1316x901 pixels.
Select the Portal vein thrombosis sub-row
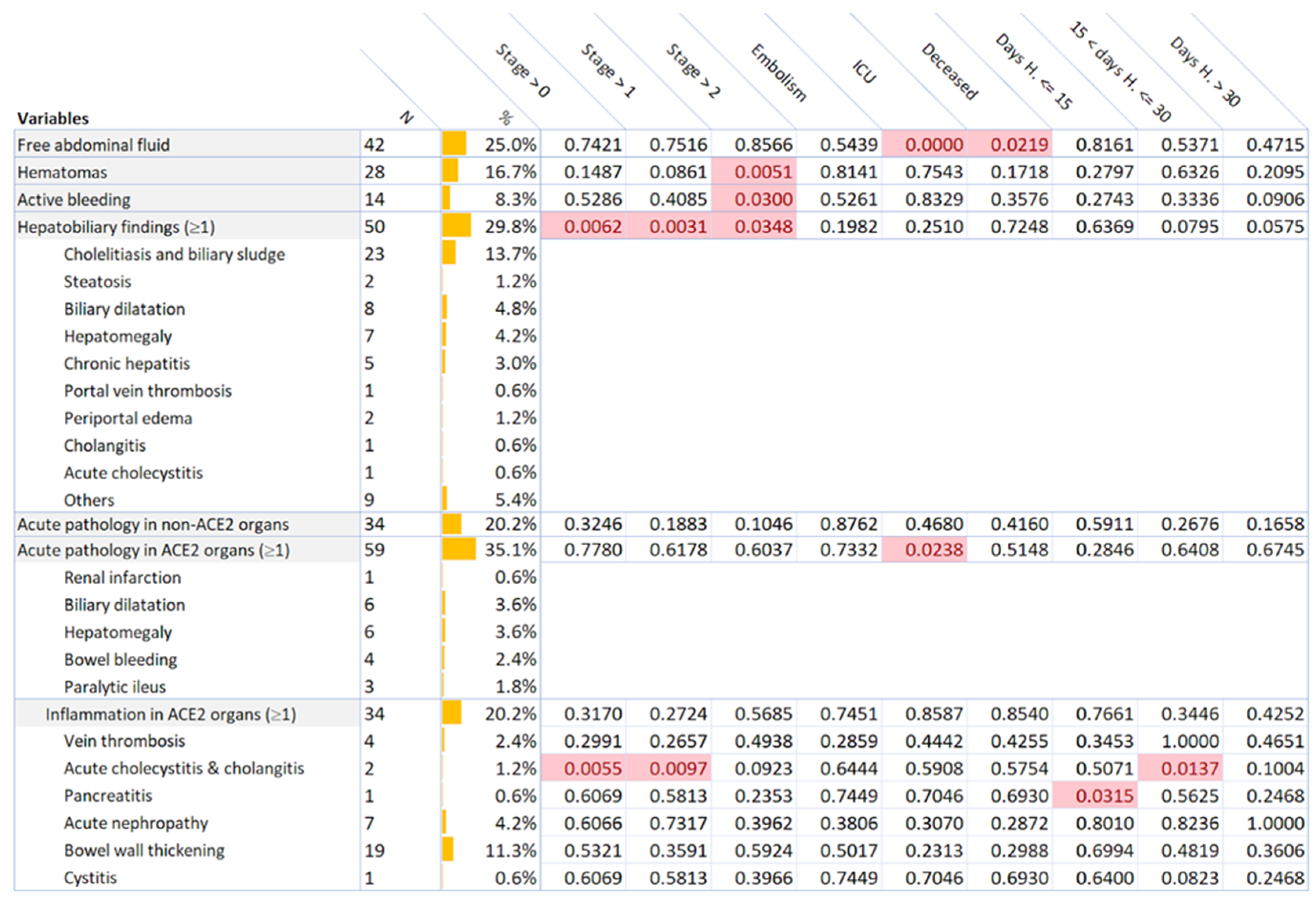pos(148,390)
